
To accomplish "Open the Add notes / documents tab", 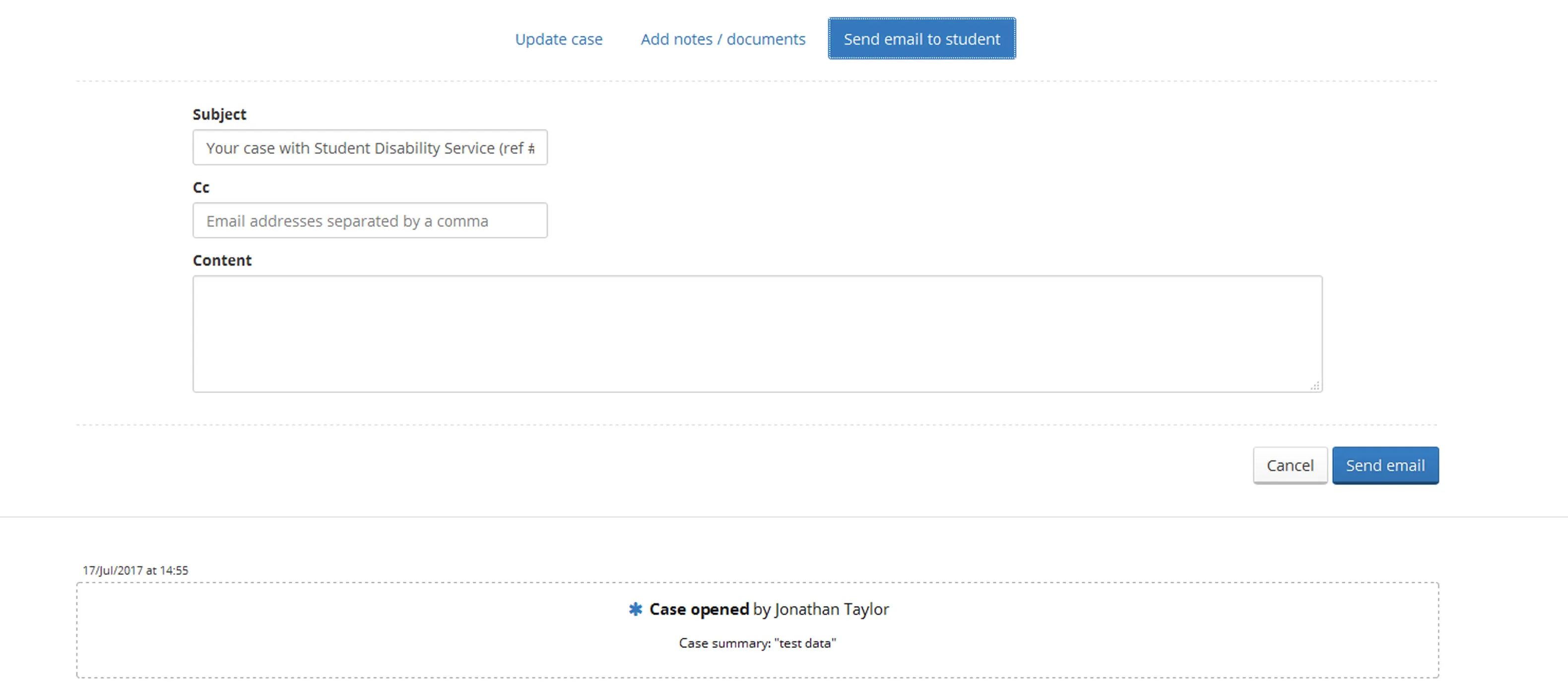I will coord(722,38).
